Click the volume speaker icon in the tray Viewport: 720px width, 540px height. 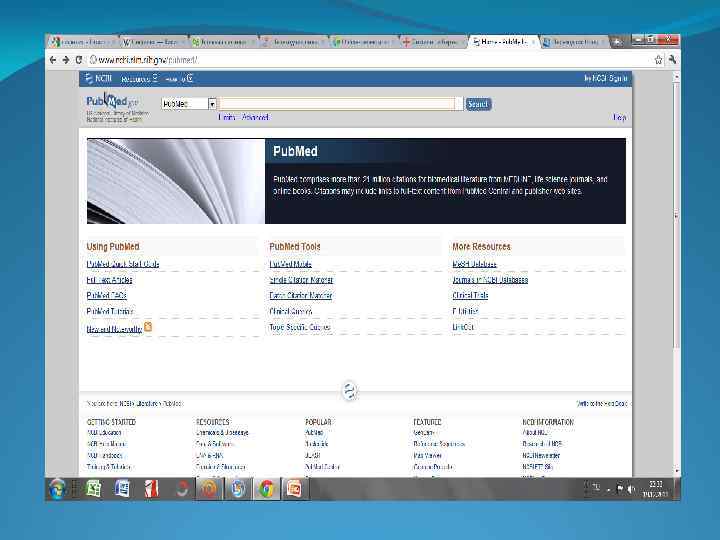click(631, 489)
